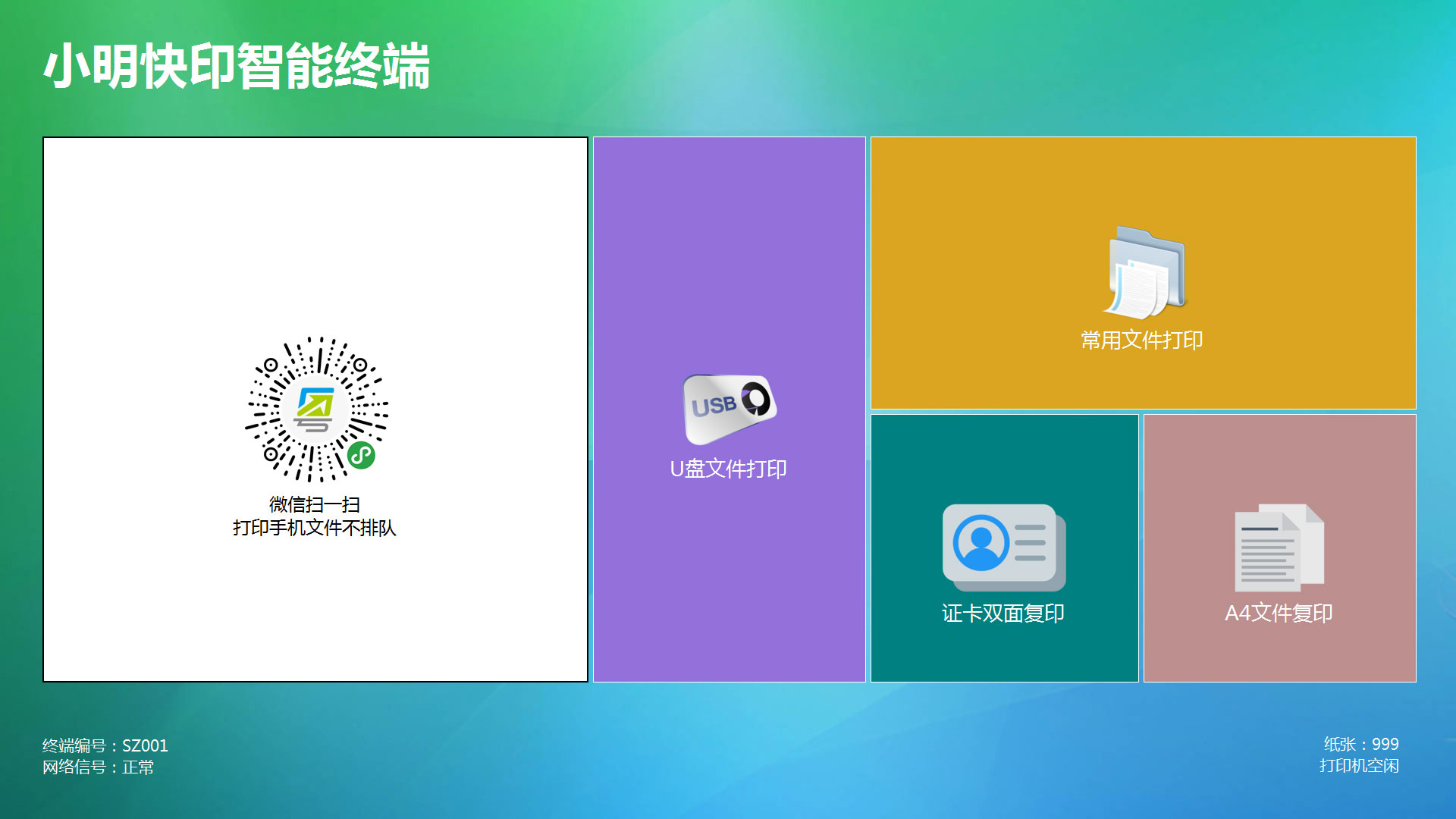Start 证卡双面复印 label

tap(1003, 613)
